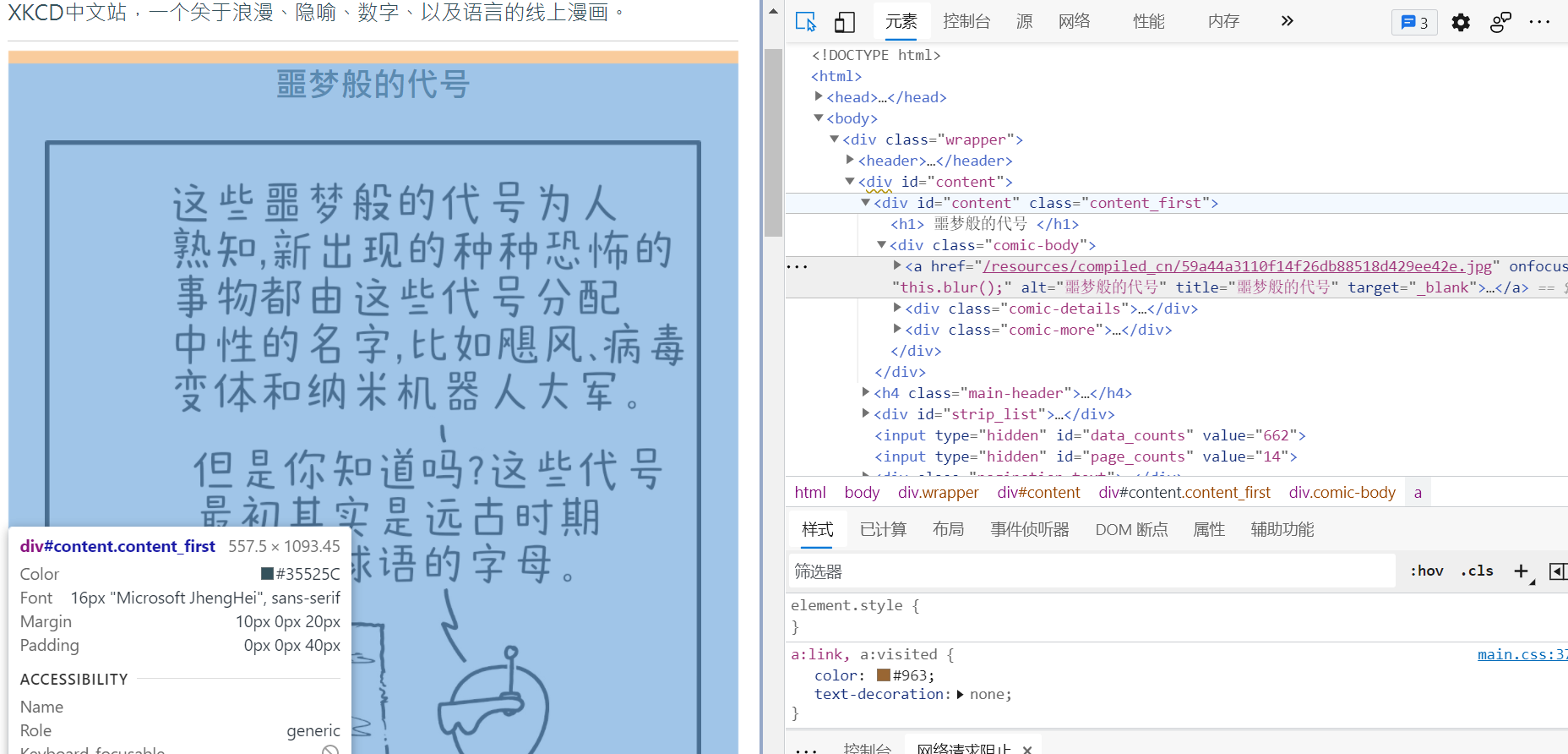Screen dimensions: 1568x754
Task: Click the 筛选器 styles filter field
Action: coord(1092,571)
